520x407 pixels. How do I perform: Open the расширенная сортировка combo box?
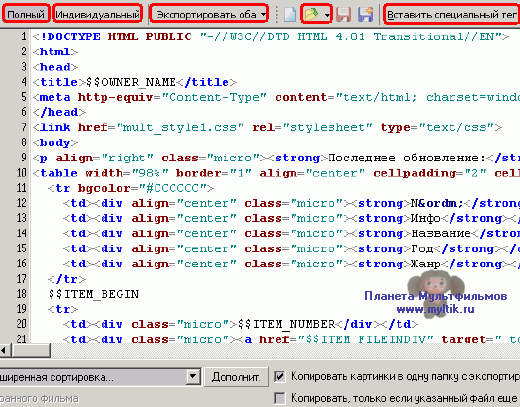pos(100,377)
